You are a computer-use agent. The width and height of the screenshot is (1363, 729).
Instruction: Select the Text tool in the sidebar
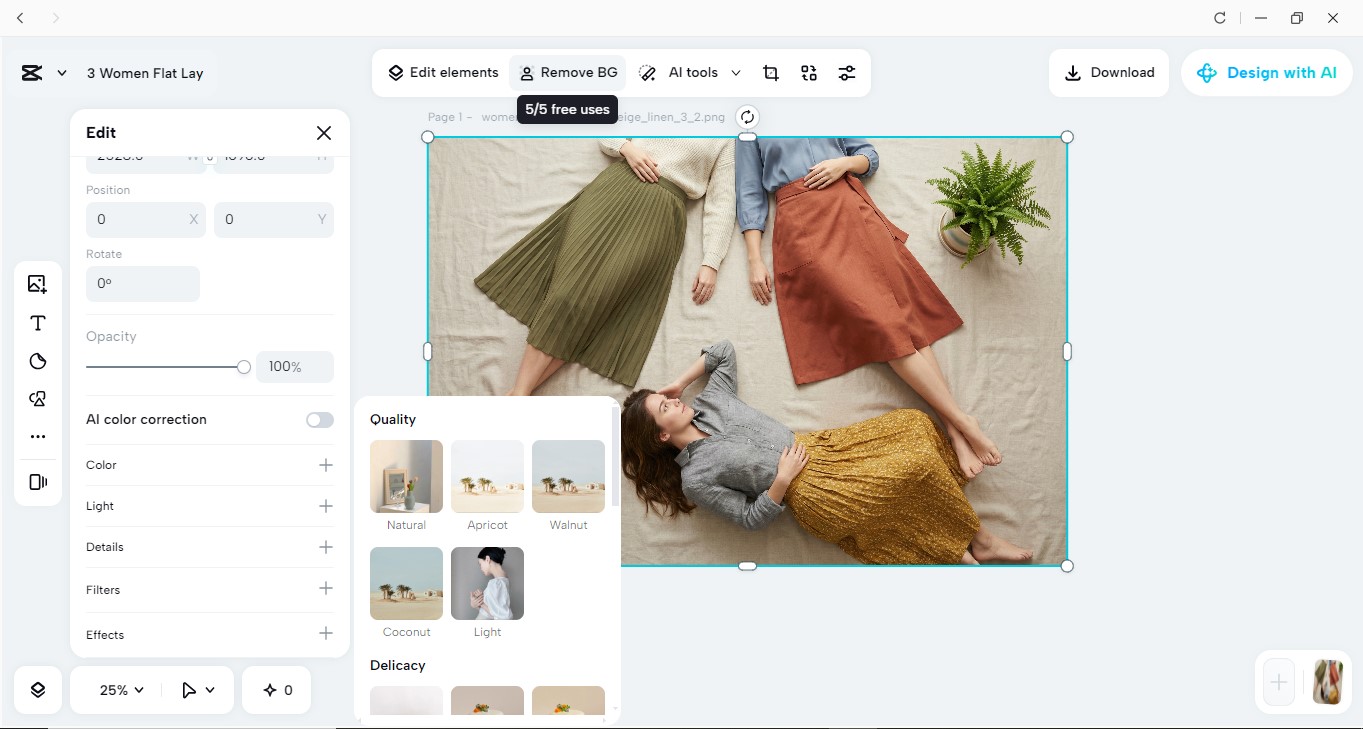point(37,322)
